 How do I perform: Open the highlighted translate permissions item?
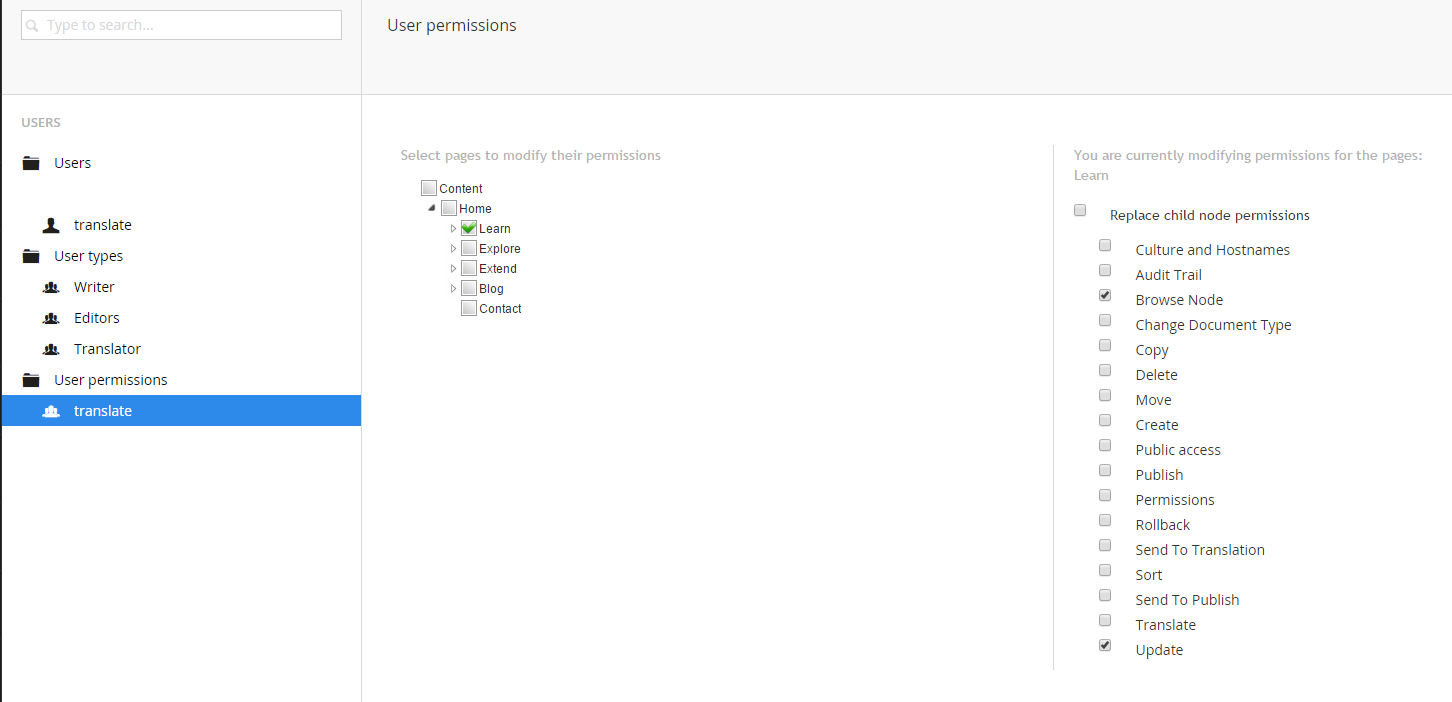pyautogui.click(x=181, y=411)
